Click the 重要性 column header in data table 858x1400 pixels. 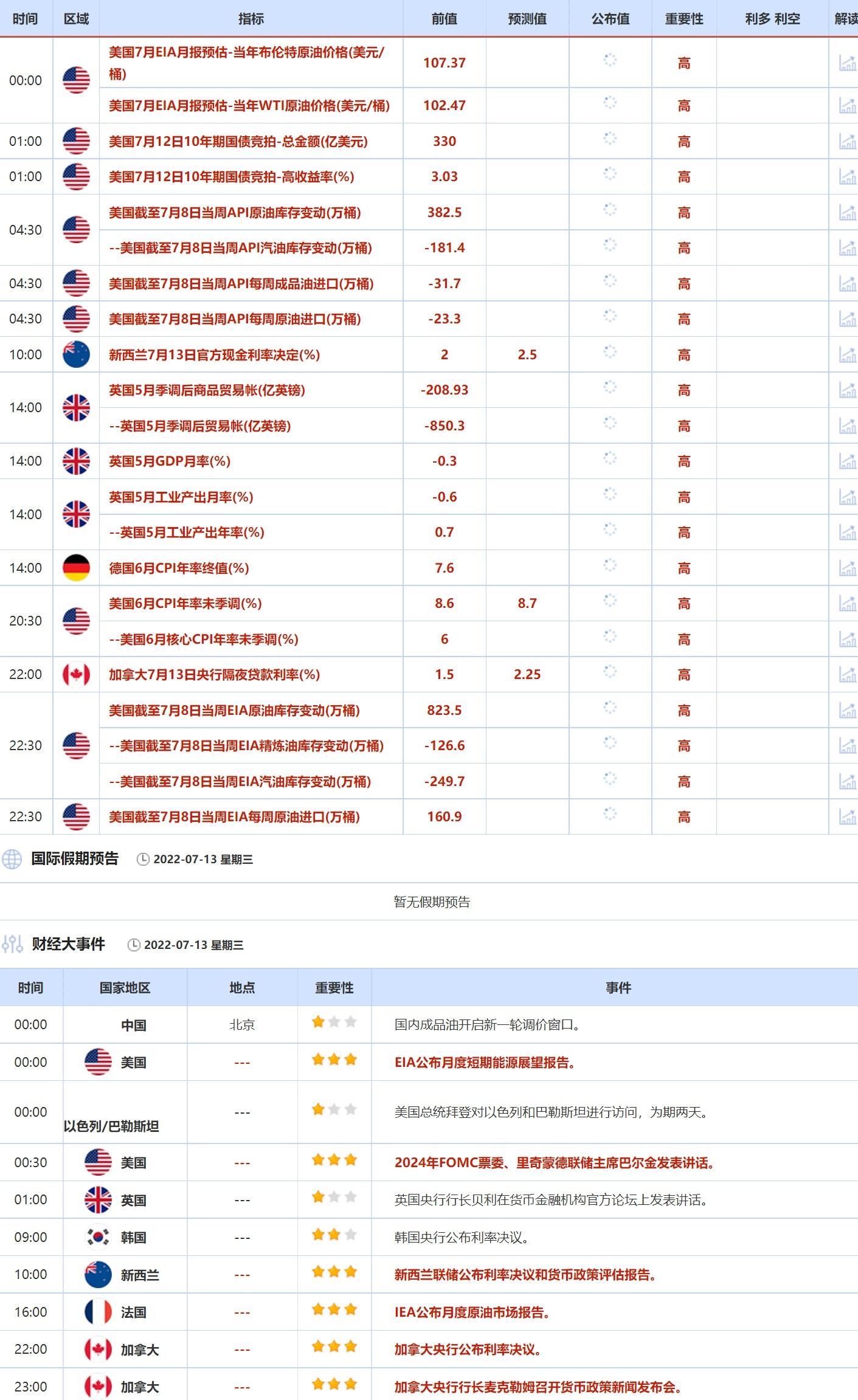click(683, 19)
